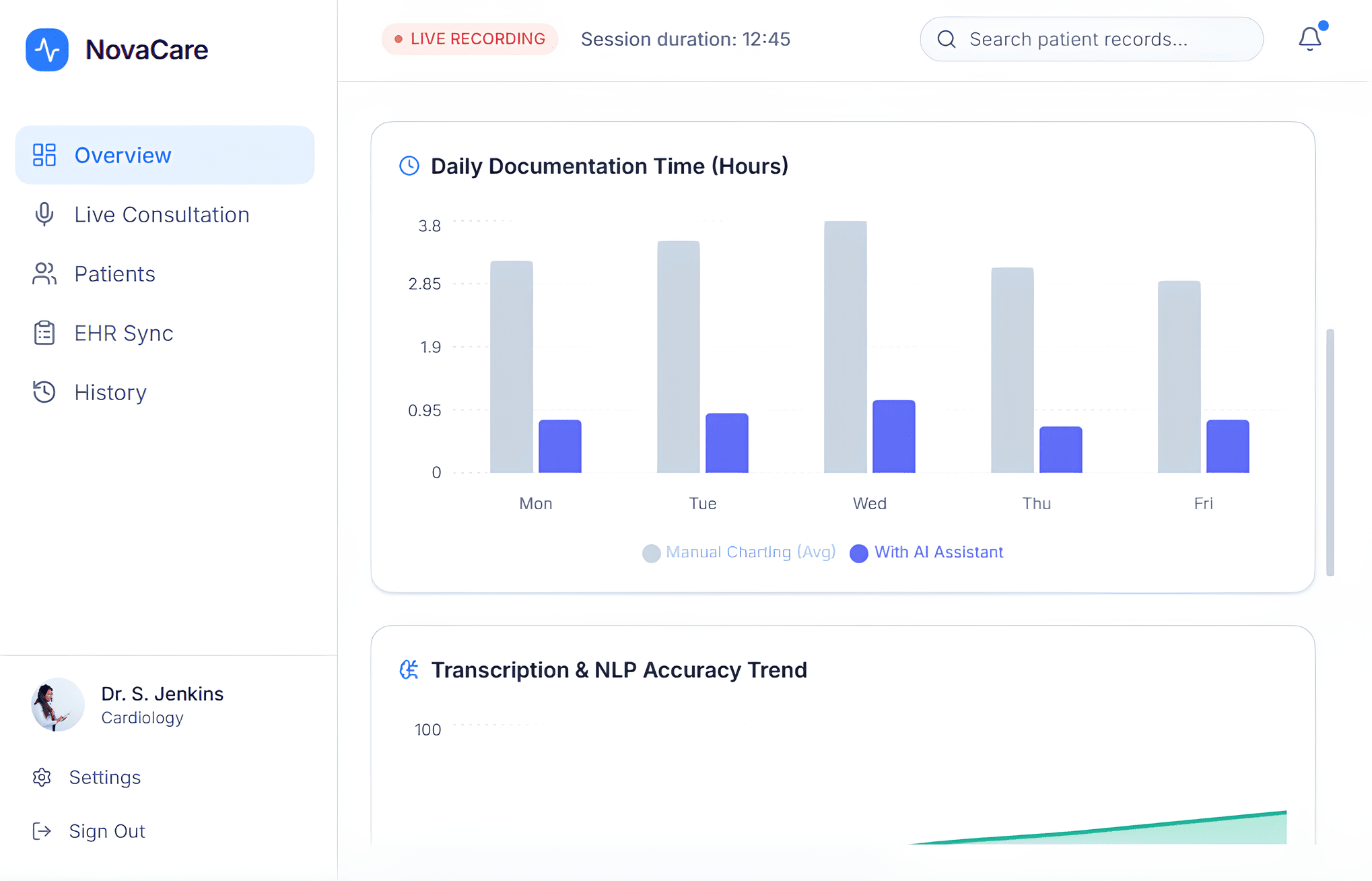Select the Overview grid icon
The width and height of the screenshot is (1372, 881).
coord(44,155)
